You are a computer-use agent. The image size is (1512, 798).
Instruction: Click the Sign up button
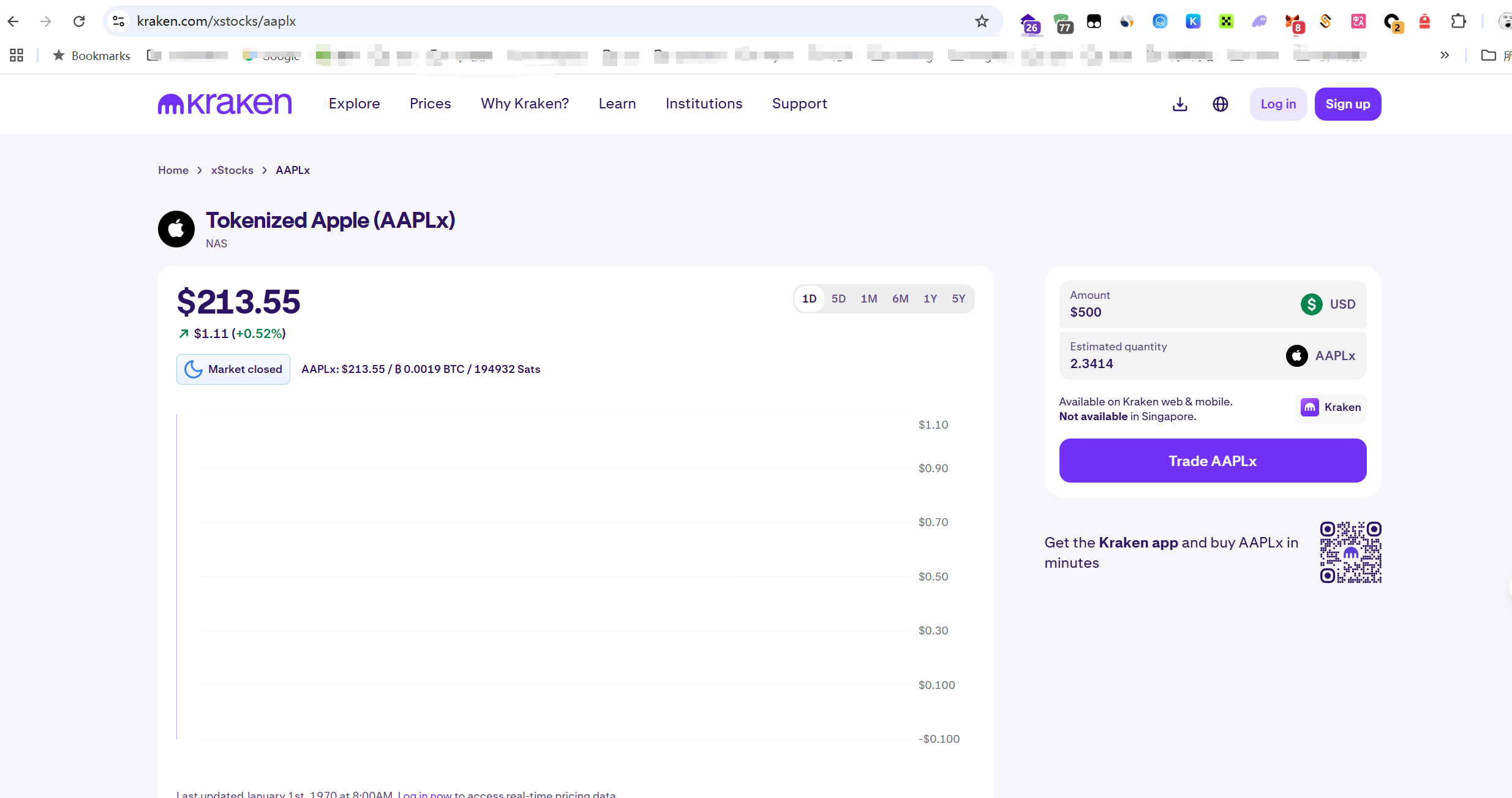point(1347,104)
